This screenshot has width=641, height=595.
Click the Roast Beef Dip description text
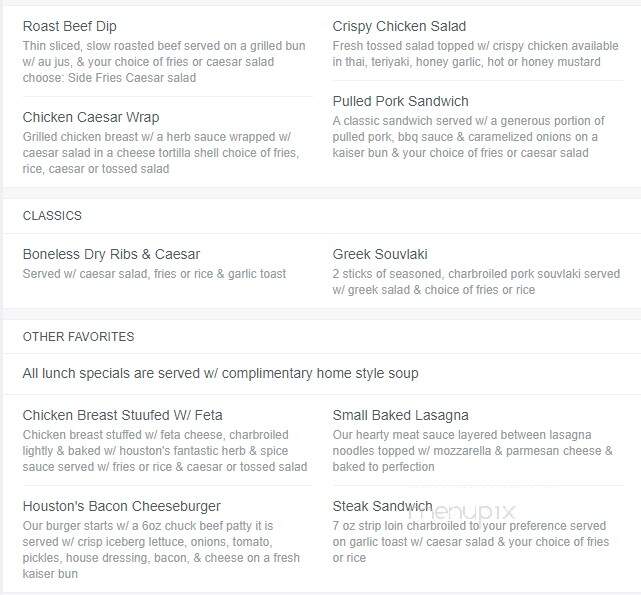point(164,62)
